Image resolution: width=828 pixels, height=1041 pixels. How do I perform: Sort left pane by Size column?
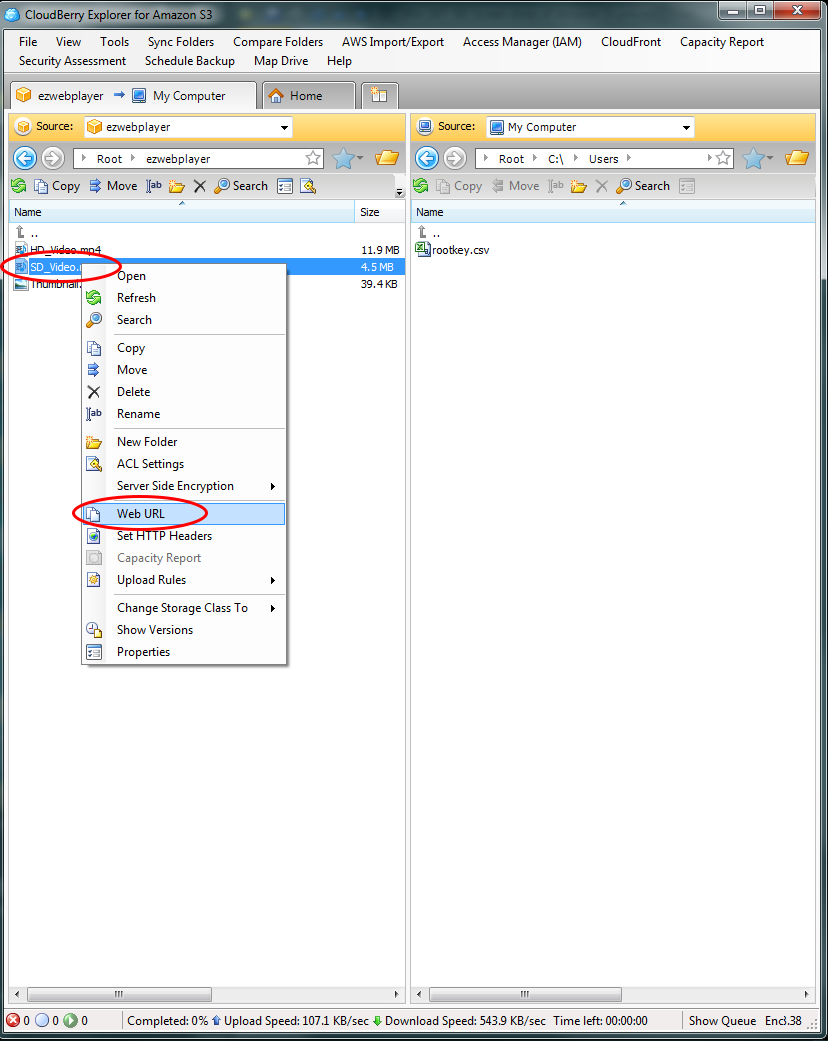(x=380, y=212)
